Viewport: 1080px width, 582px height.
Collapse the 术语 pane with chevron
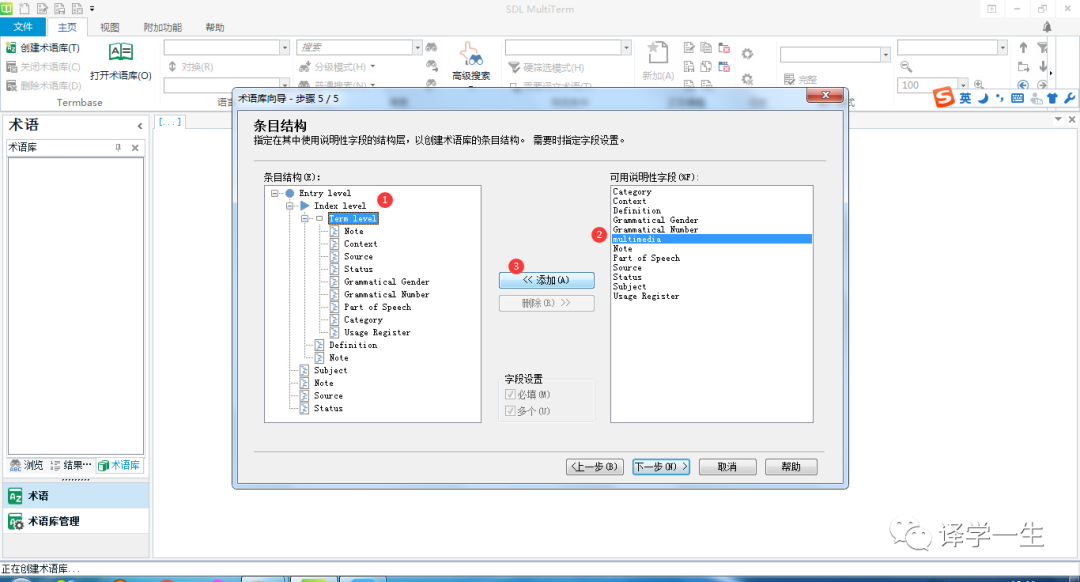[140, 126]
